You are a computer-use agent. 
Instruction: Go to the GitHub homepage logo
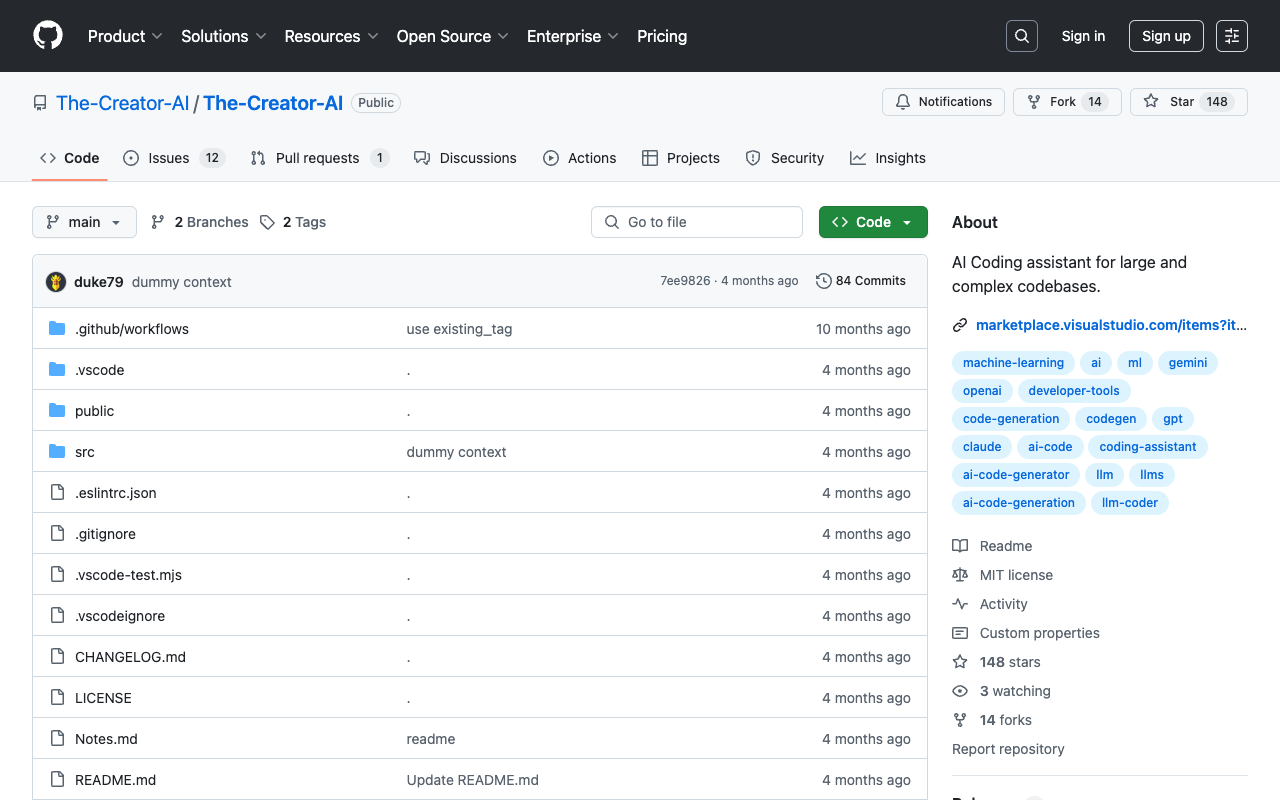pyautogui.click(x=48, y=36)
